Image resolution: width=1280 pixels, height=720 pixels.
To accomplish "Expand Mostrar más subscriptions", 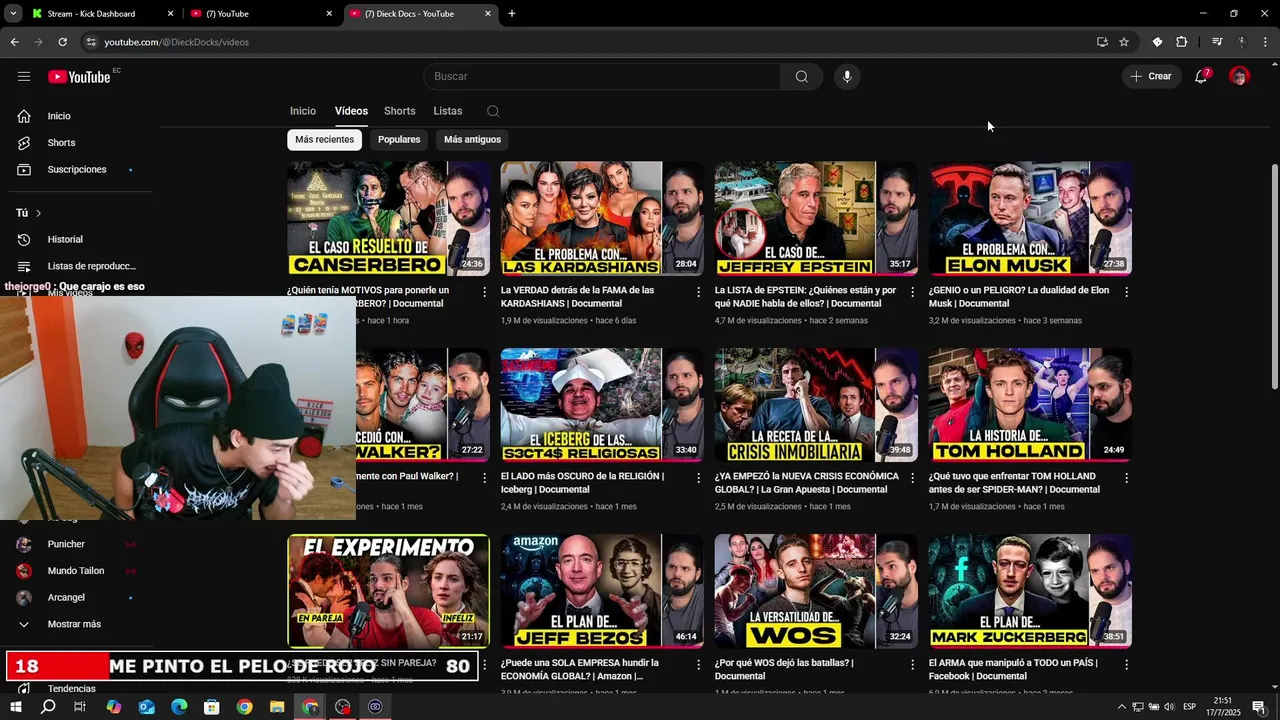I will pos(76,624).
